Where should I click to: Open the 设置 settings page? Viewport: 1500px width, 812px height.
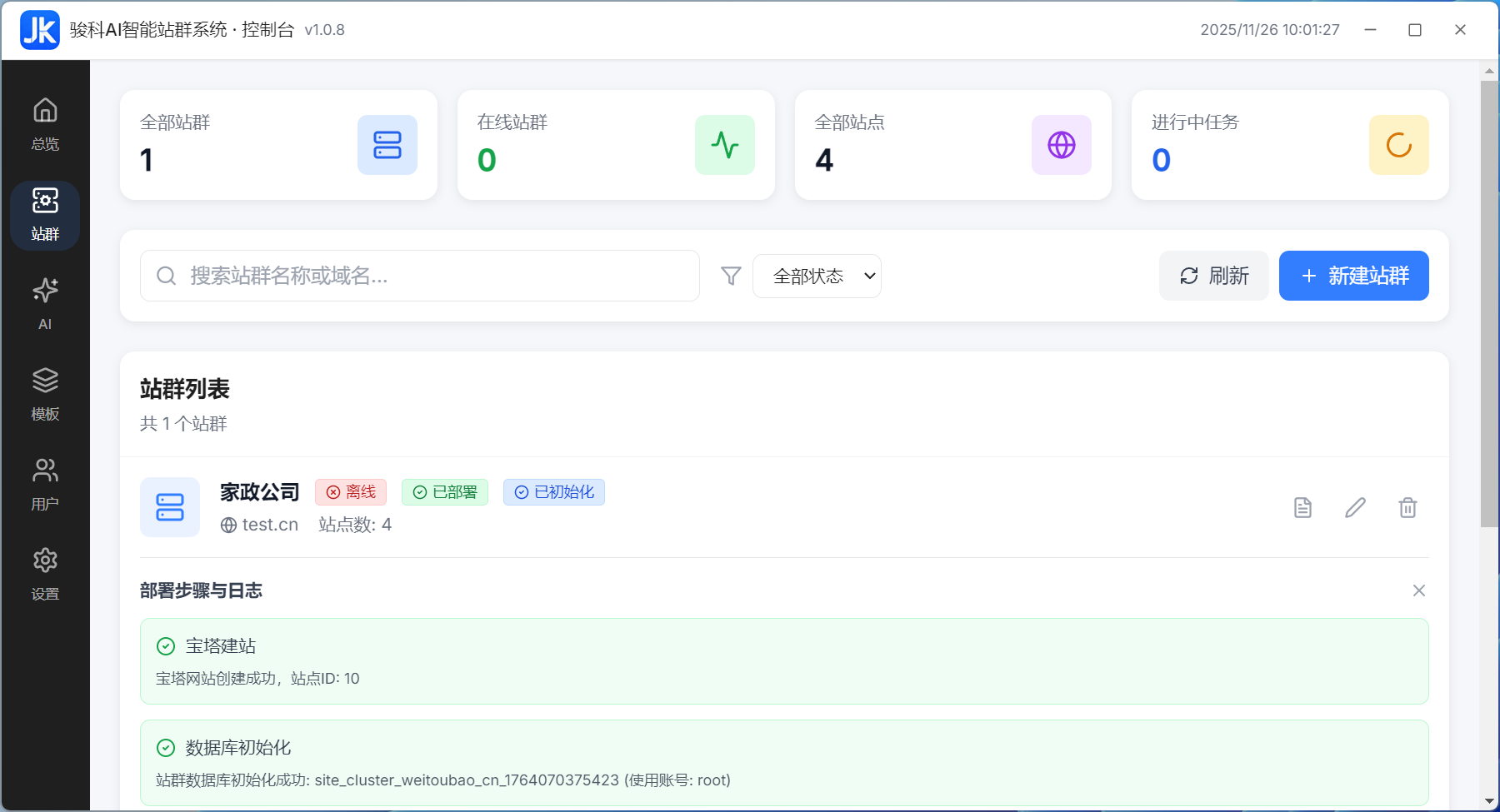tap(45, 575)
